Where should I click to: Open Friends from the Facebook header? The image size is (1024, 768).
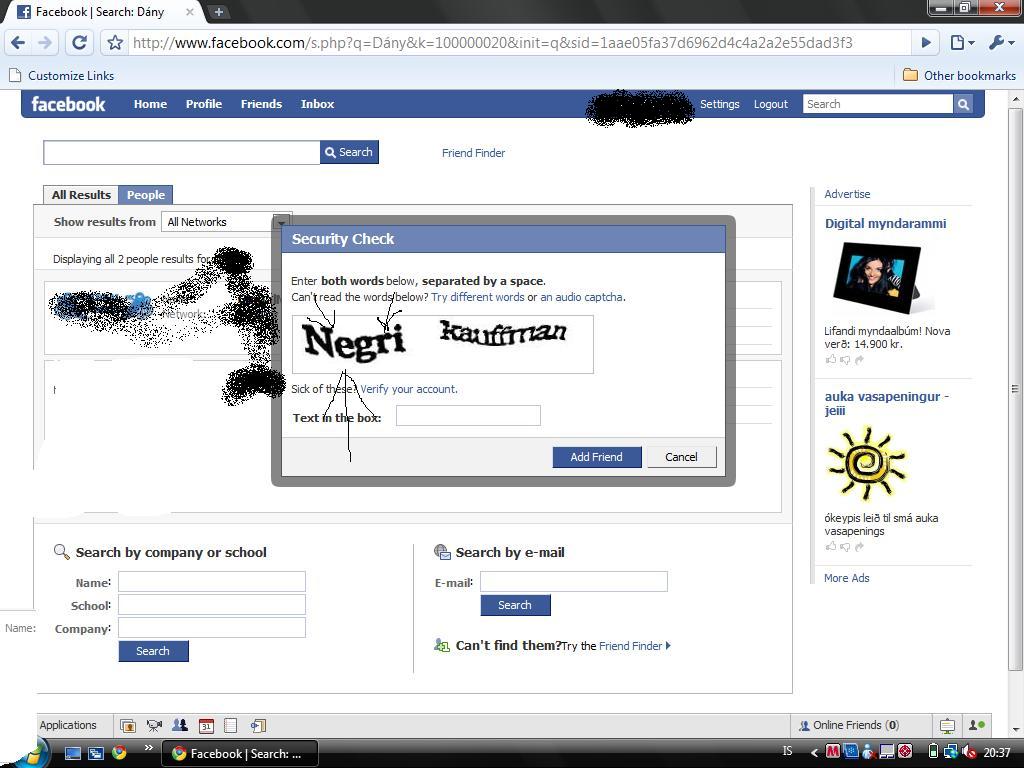click(x=261, y=104)
